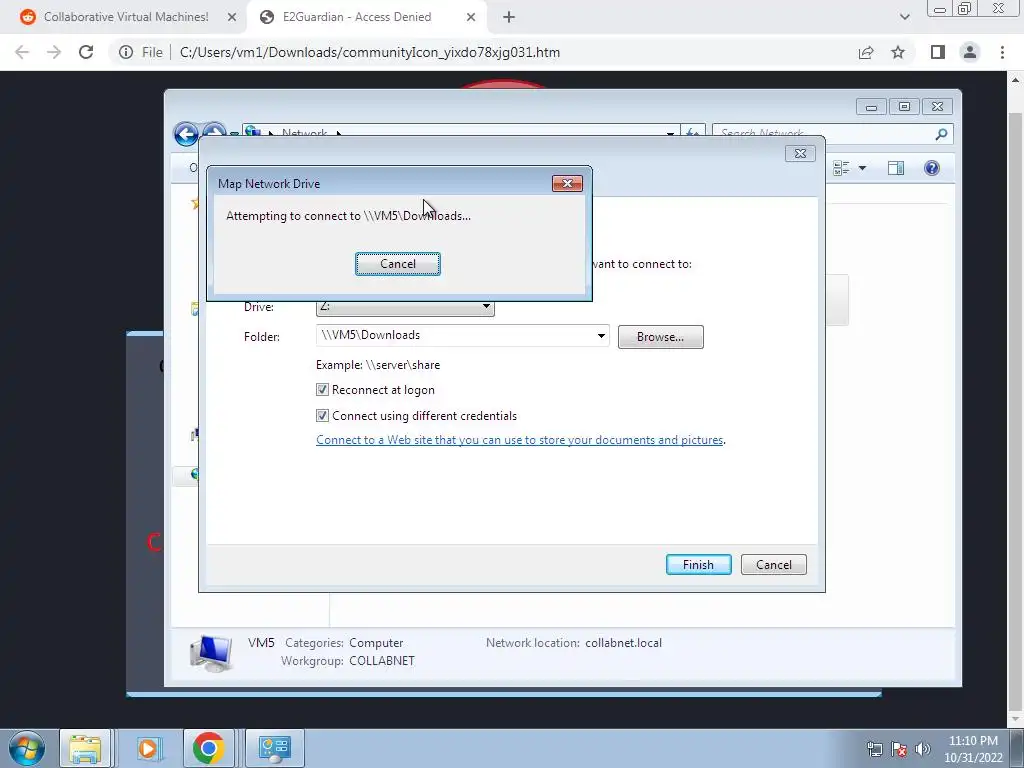Launch Windows Media Player from taskbar
1024x768 pixels.
click(x=148, y=748)
